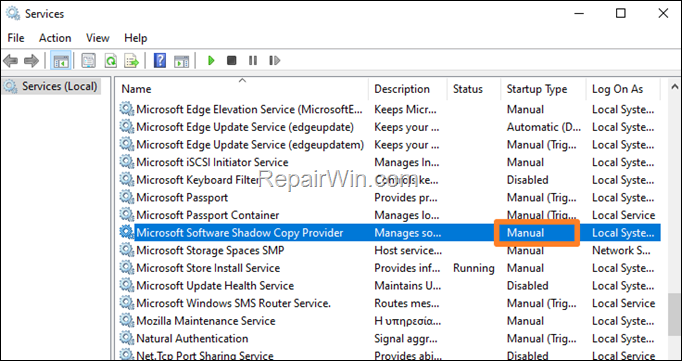Image resolution: width=682 pixels, height=361 pixels.
Task: Select Microsoft Store Install Service
Action: click(208, 268)
